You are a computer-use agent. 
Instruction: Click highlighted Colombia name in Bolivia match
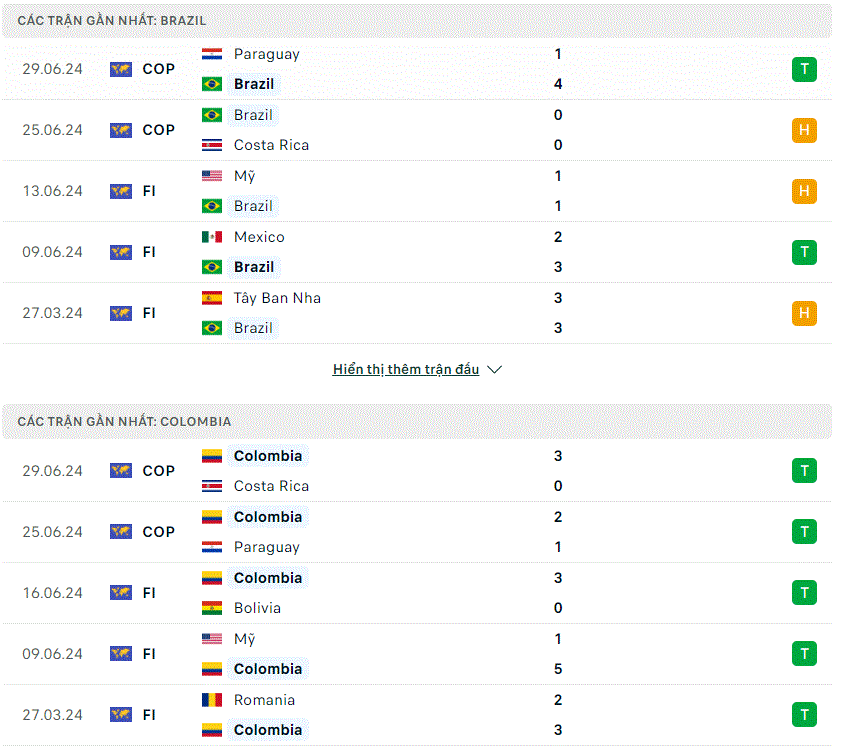[268, 578]
